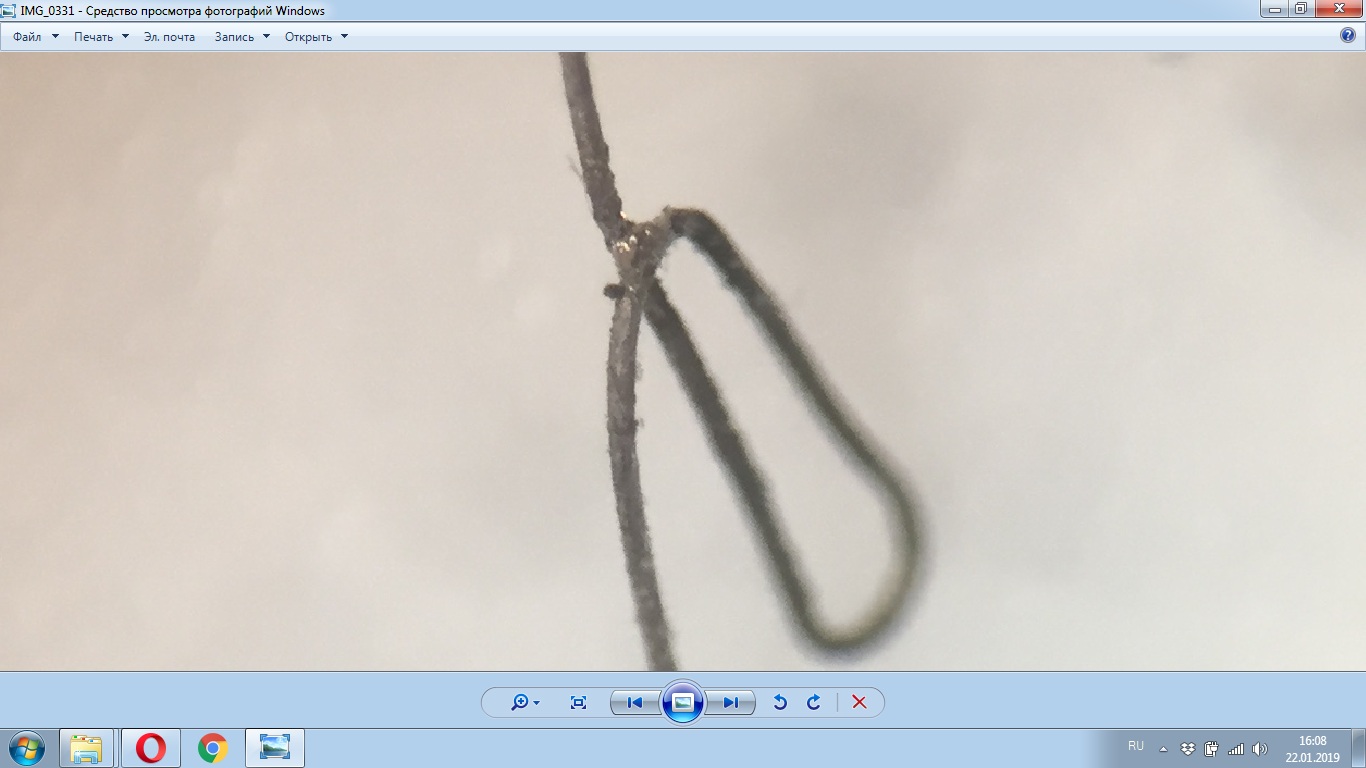Go to the next photo
Viewport: 1366px width, 768px height.
[x=731, y=702]
